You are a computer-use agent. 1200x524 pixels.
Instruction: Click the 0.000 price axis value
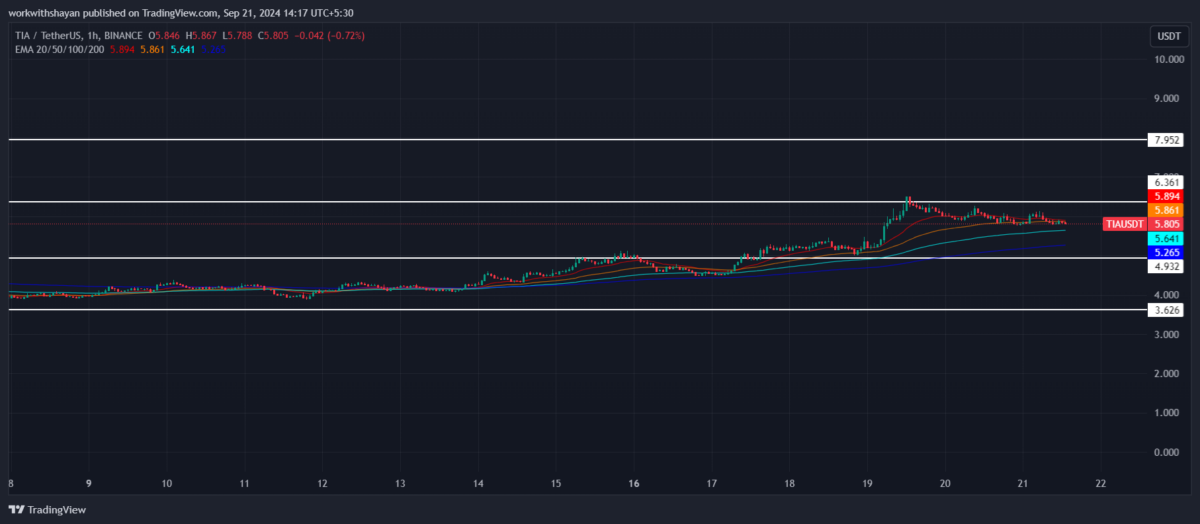click(1168, 452)
